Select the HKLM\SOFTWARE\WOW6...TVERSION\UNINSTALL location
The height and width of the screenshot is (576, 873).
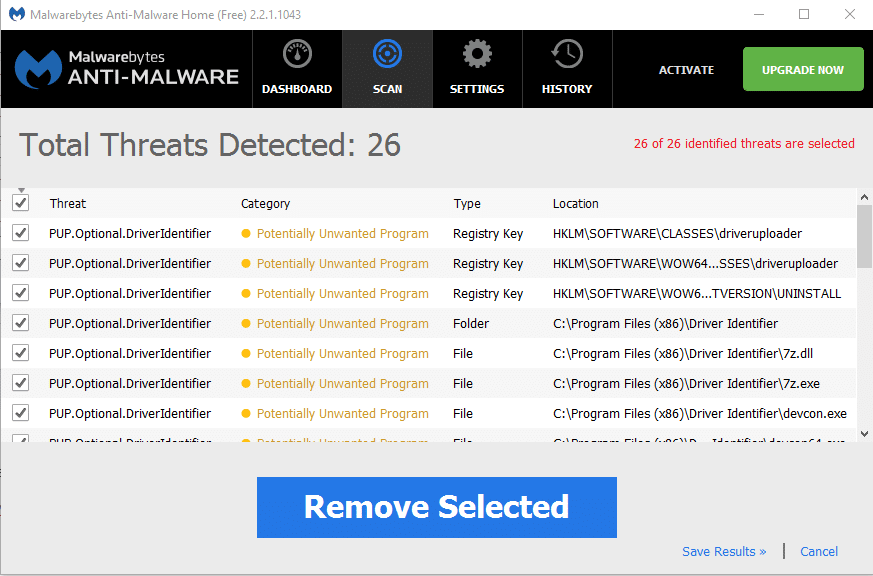[x=697, y=294]
